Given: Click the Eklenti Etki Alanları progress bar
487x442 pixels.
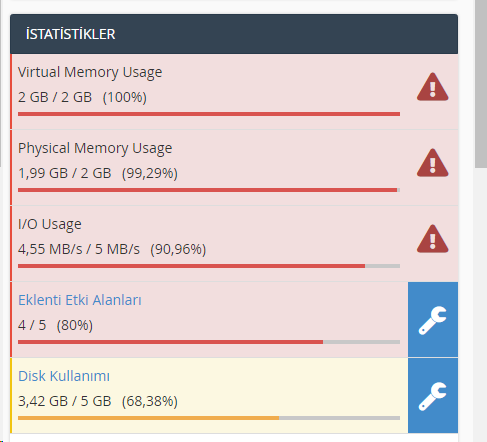Looking at the screenshot, I should tap(209, 342).
